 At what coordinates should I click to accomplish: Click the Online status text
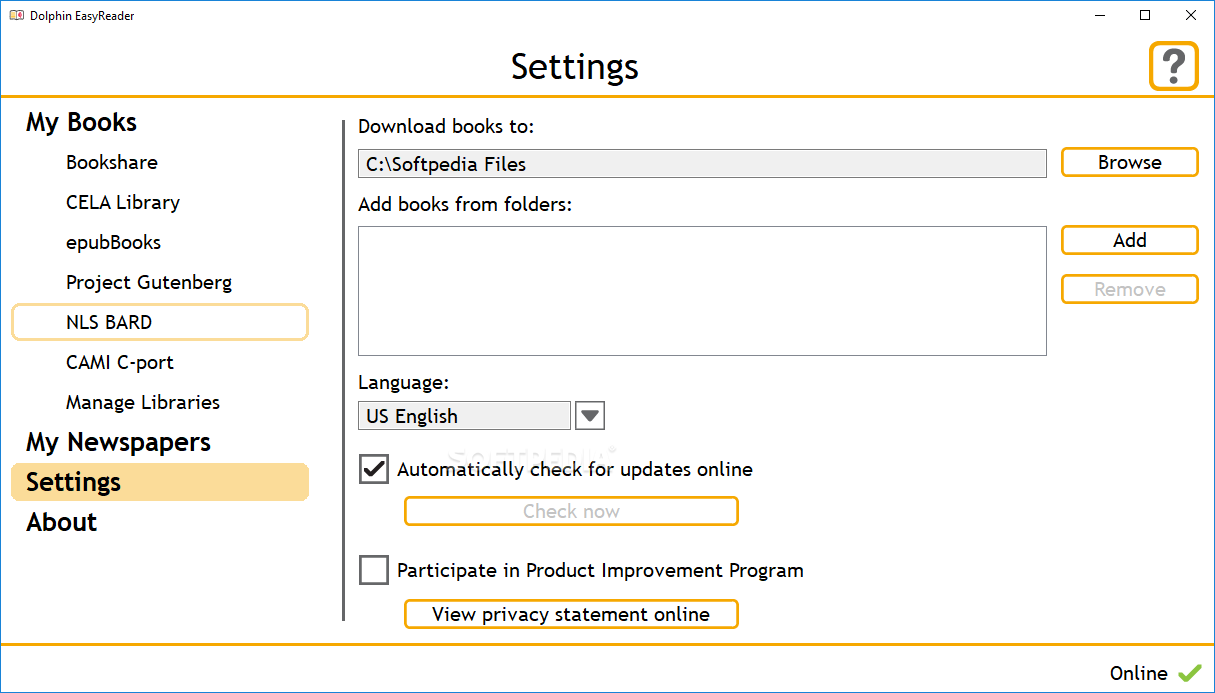1138,673
